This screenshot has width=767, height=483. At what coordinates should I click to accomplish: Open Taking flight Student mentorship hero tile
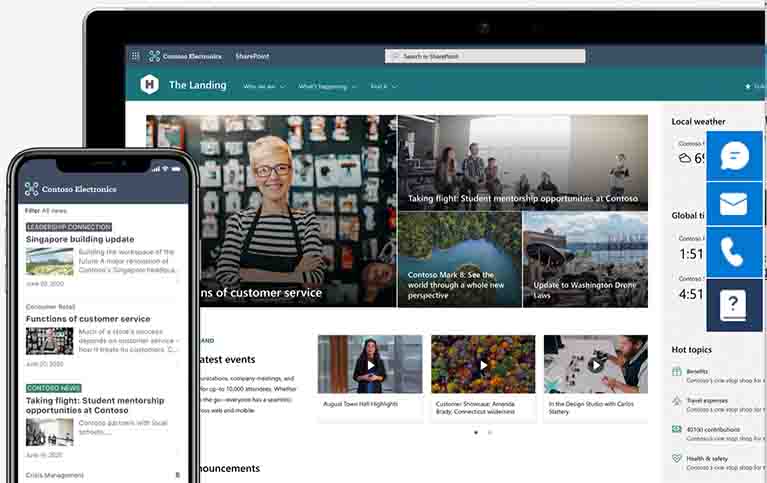523,163
